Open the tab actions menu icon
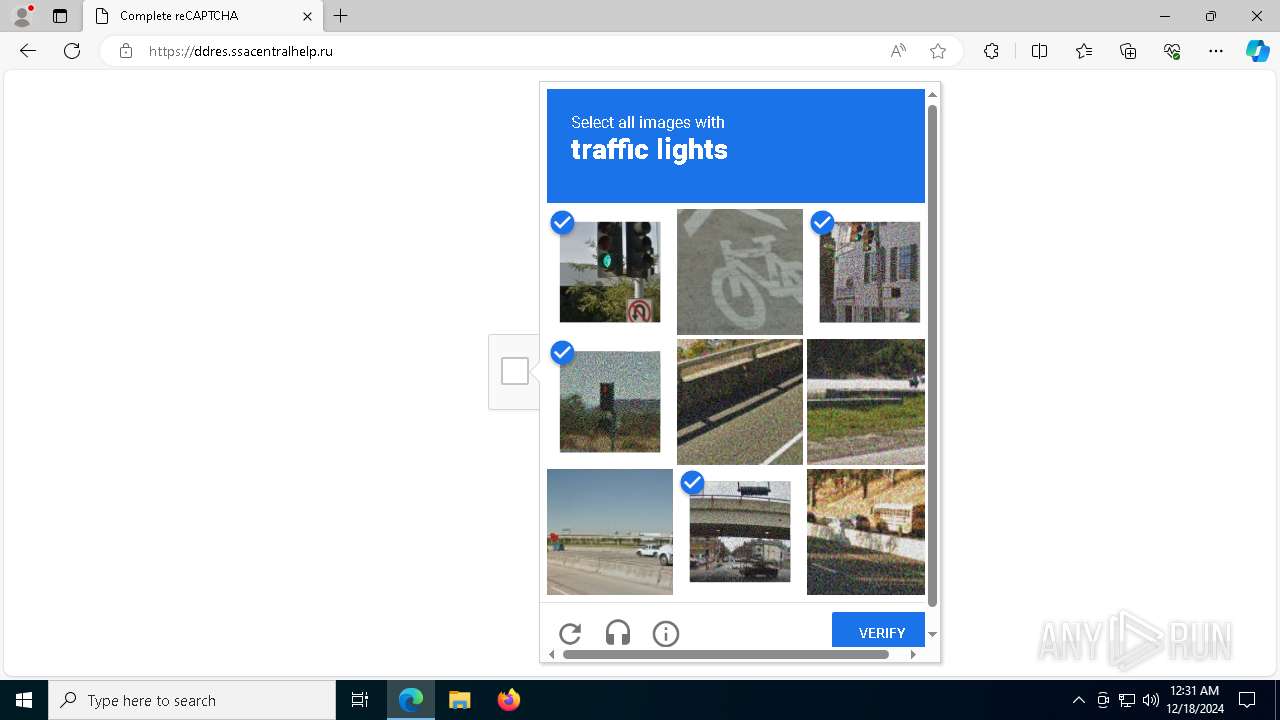This screenshot has width=1280, height=720. pyautogui.click(x=60, y=16)
